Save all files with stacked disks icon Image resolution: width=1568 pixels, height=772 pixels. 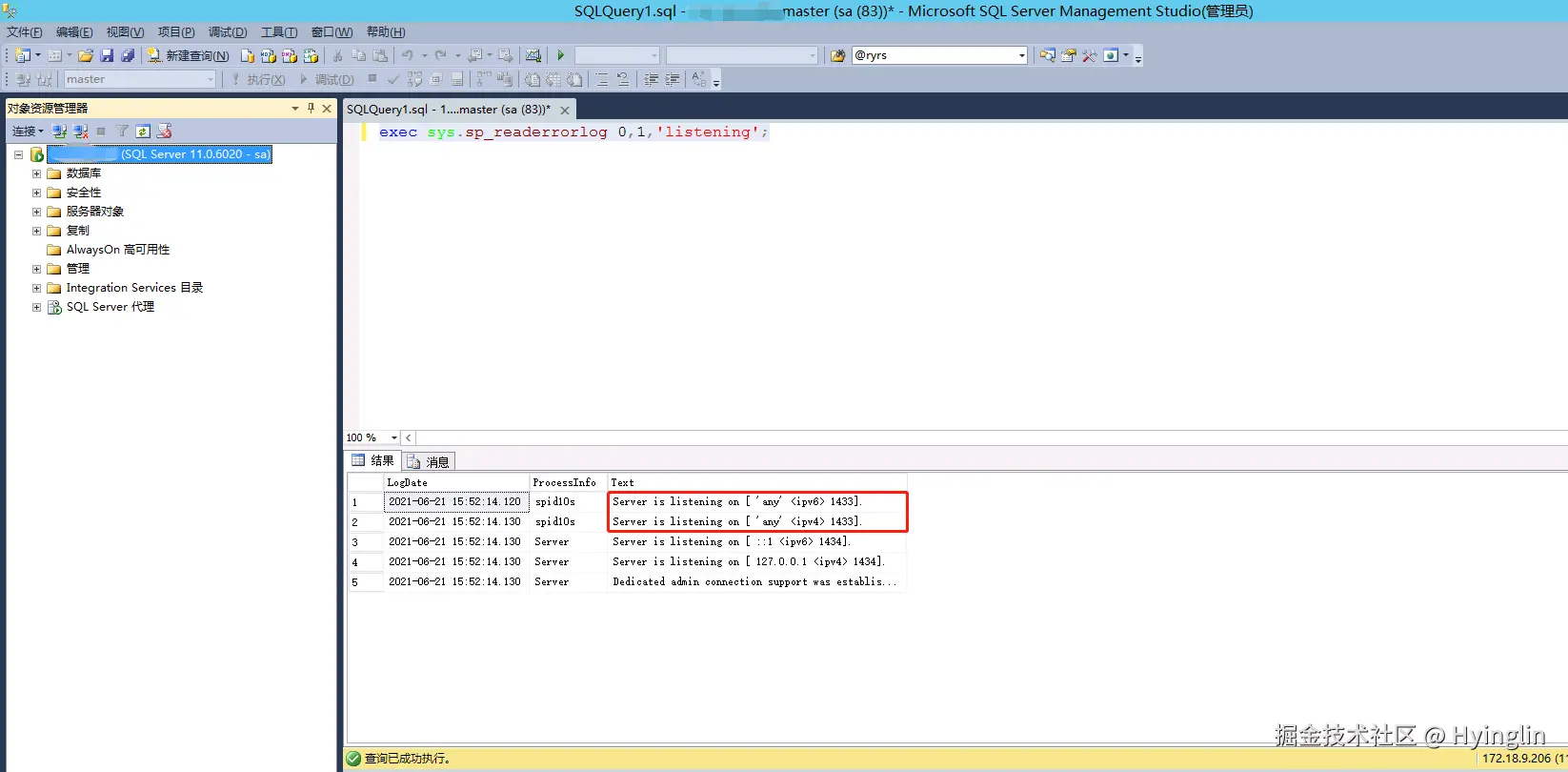(128, 55)
